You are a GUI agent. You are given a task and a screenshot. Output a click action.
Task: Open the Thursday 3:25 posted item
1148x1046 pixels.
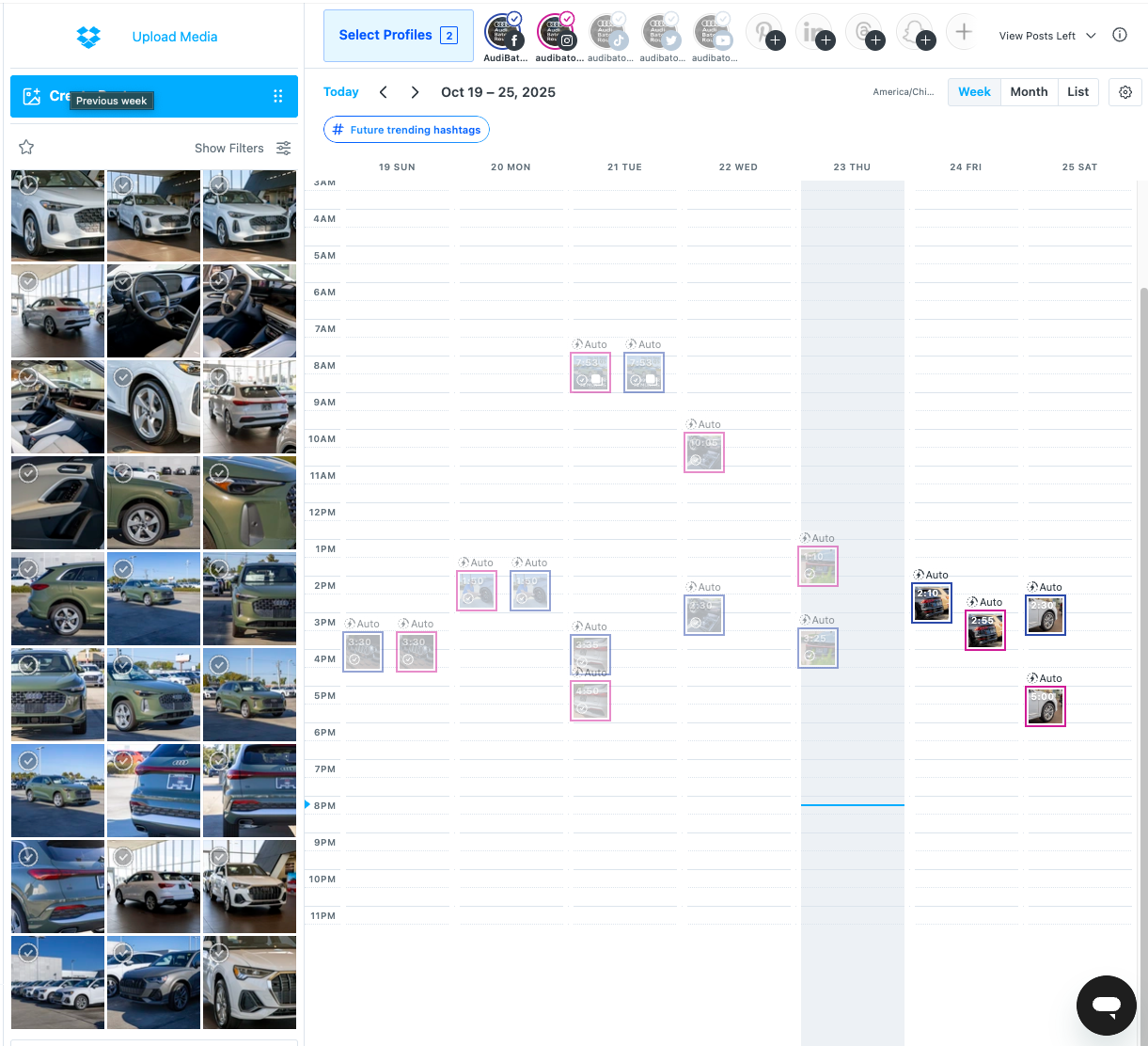coord(818,648)
